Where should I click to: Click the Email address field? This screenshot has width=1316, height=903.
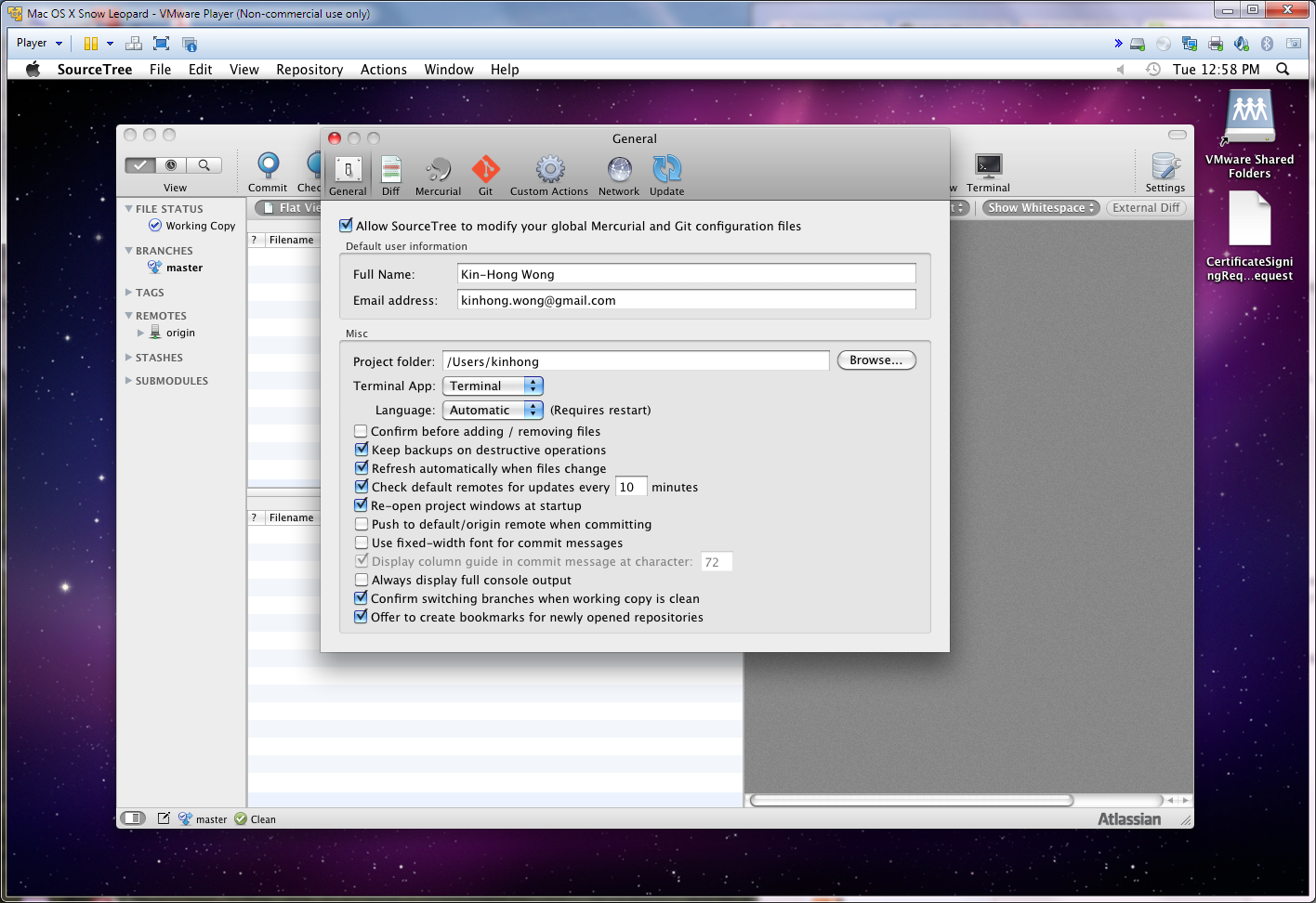pos(687,300)
